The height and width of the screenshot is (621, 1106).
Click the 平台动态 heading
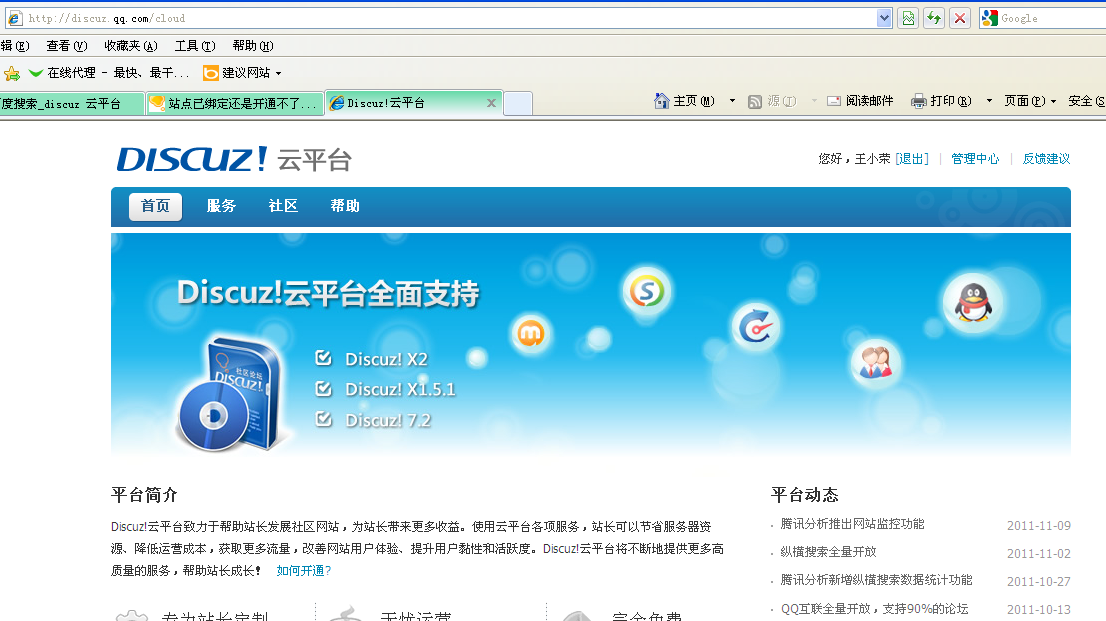coord(805,495)
